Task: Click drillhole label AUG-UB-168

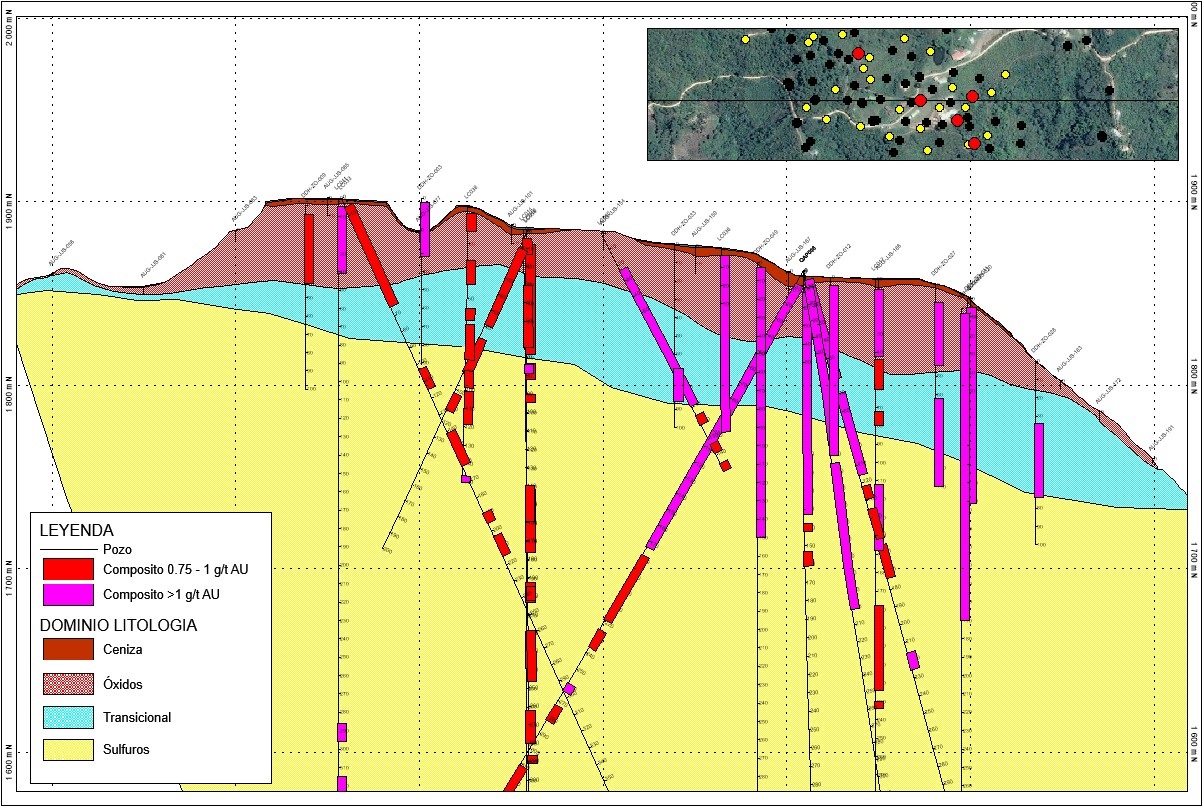Action: tap(889, 257)
